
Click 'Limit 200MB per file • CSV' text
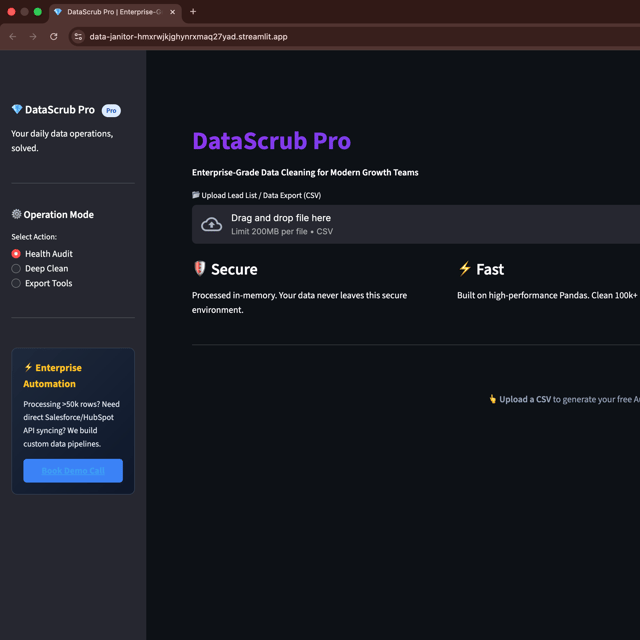click(282, 231)
